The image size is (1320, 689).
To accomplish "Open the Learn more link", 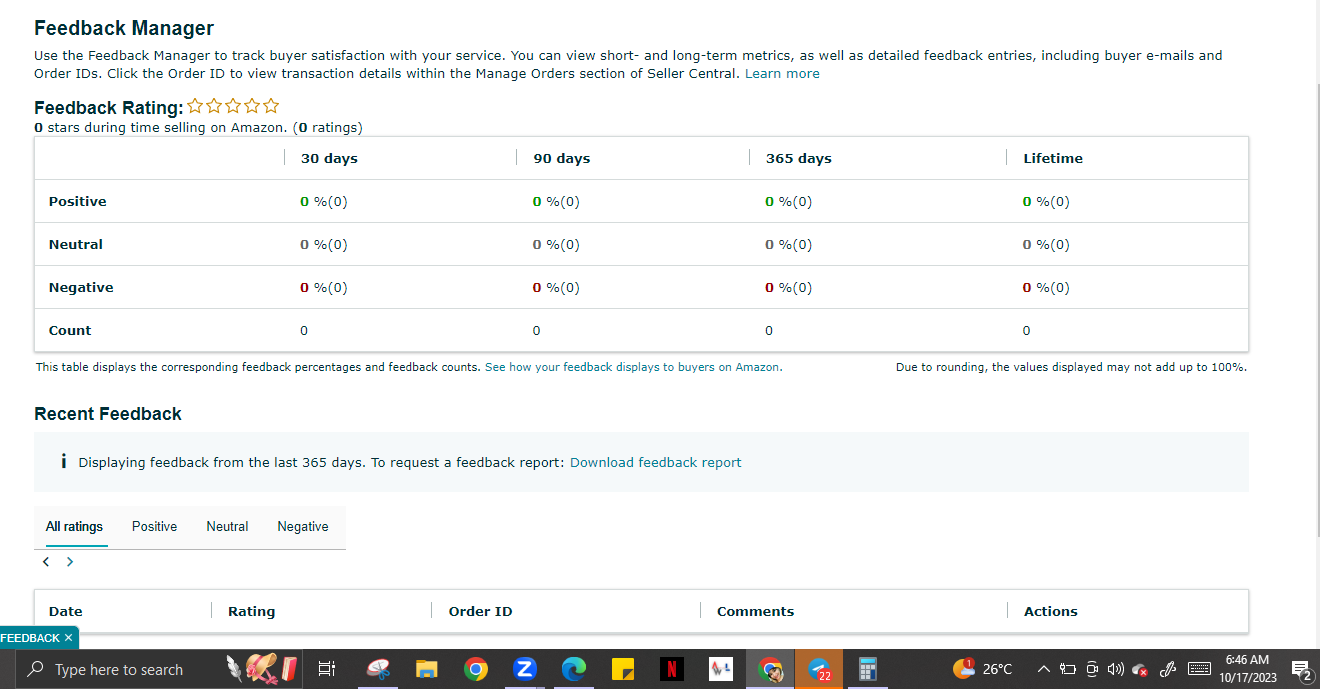I will pos(782,74).
